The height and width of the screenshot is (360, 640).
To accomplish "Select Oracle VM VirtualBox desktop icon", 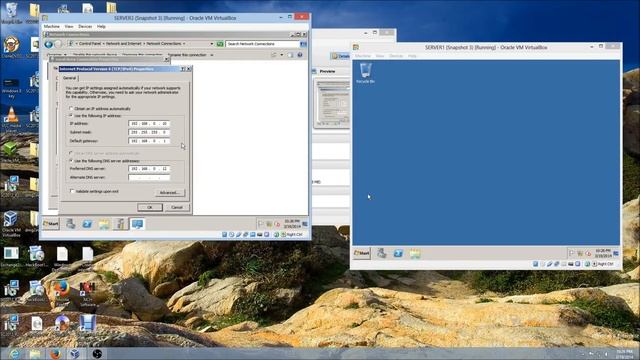I will 11,224.
